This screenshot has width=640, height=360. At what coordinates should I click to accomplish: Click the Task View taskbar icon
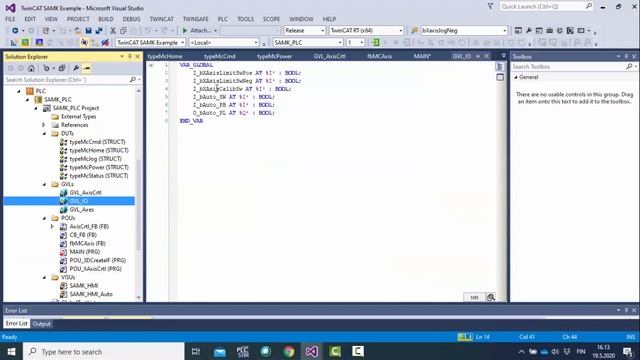click(x=196, y=351)
